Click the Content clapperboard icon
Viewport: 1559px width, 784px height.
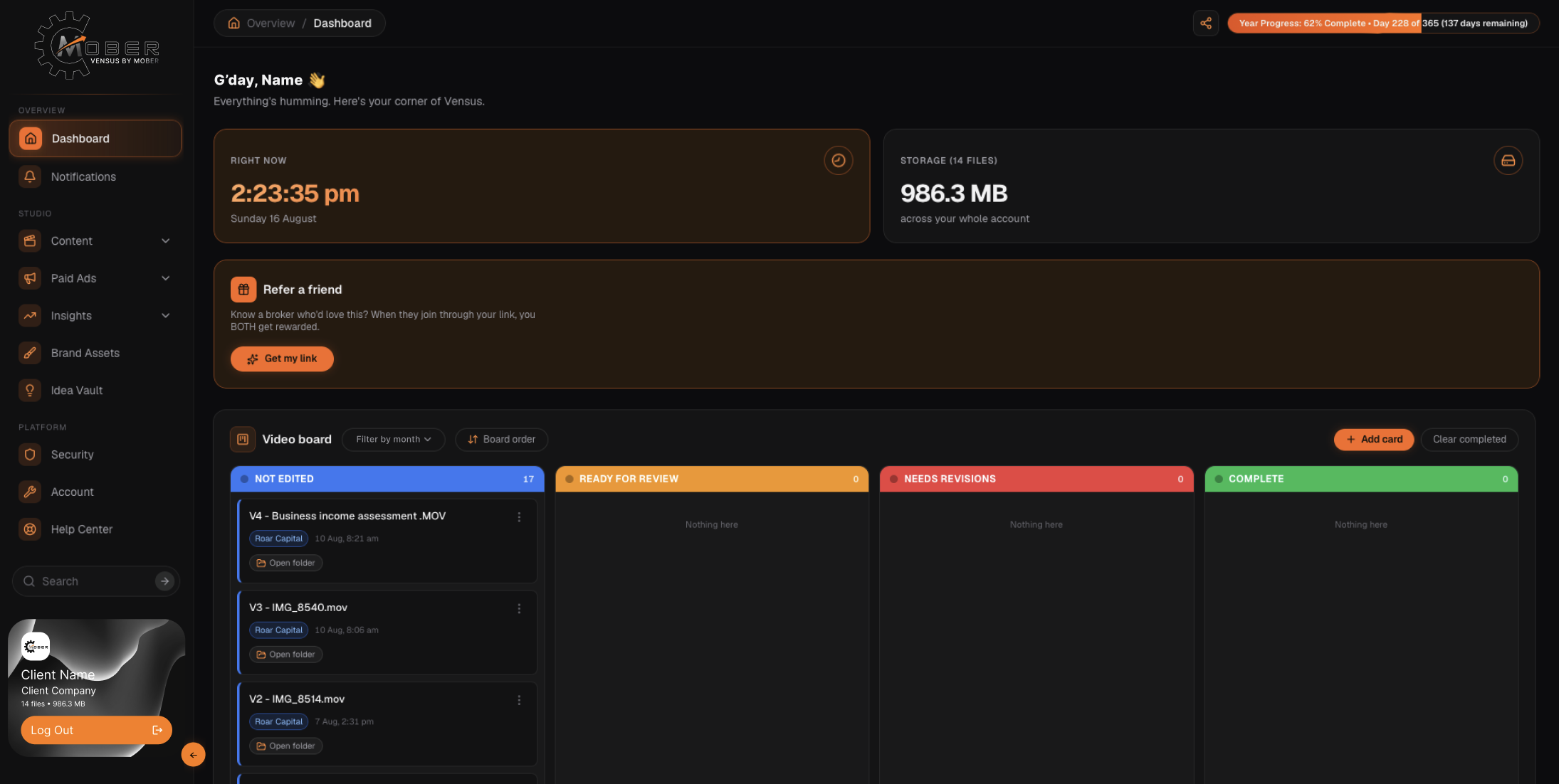[x=30, y=241]
